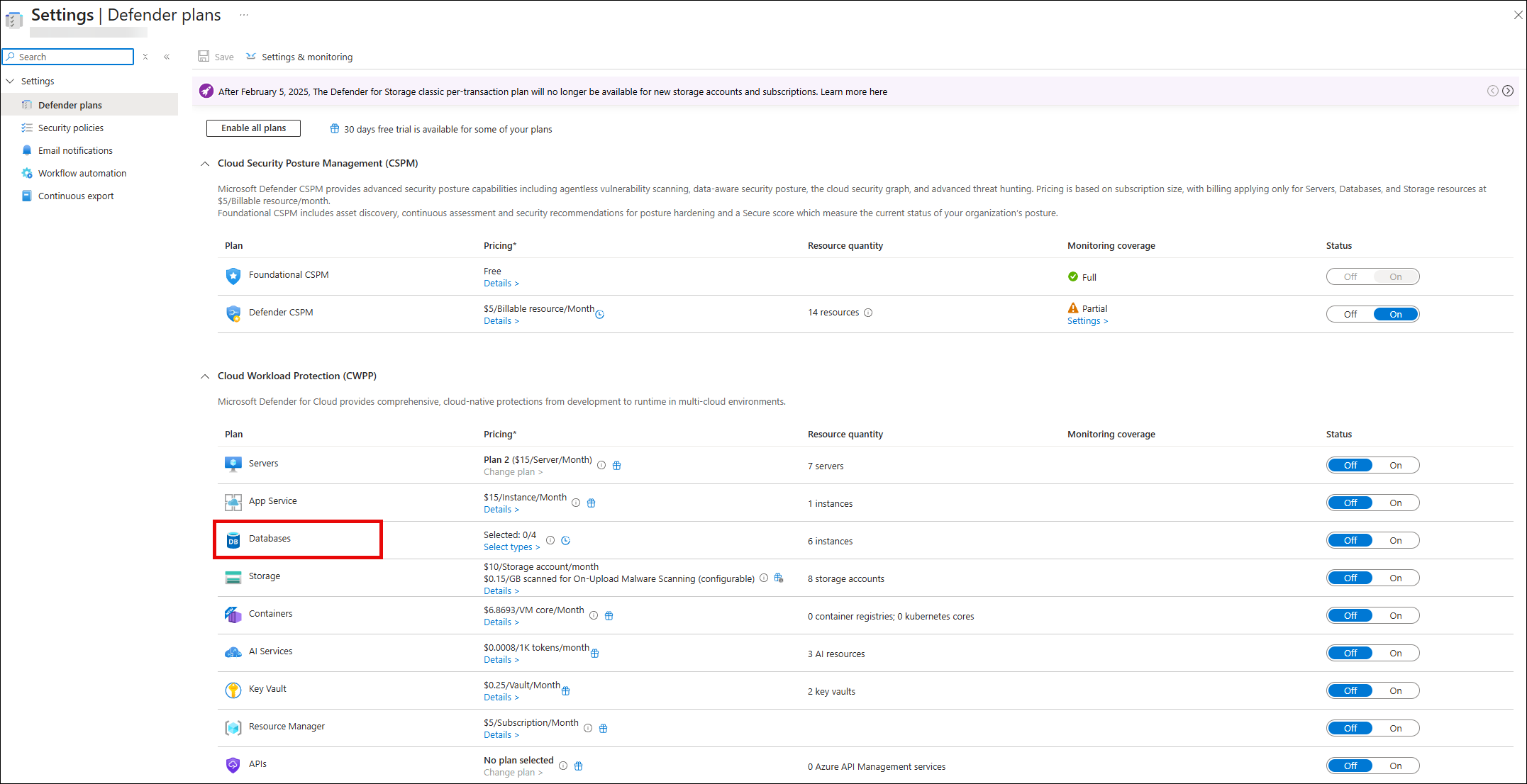Click the Save icon in the toolbar
1527x784 pixels.
coord(204,56)
